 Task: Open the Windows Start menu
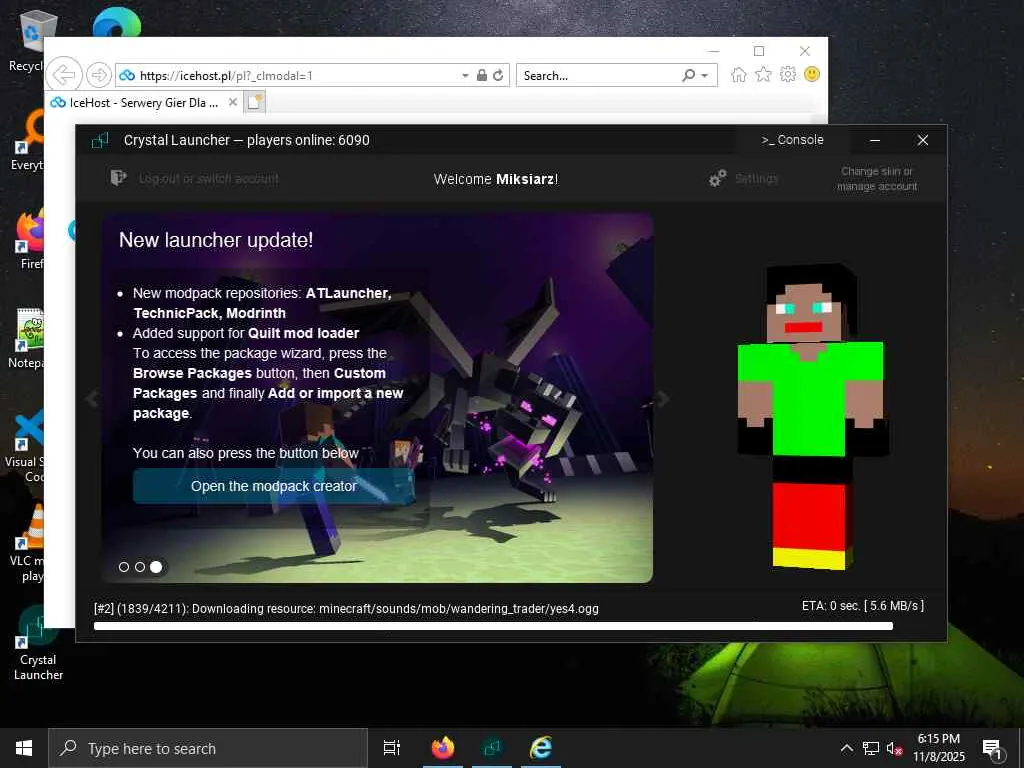click(x=24, y=748)
